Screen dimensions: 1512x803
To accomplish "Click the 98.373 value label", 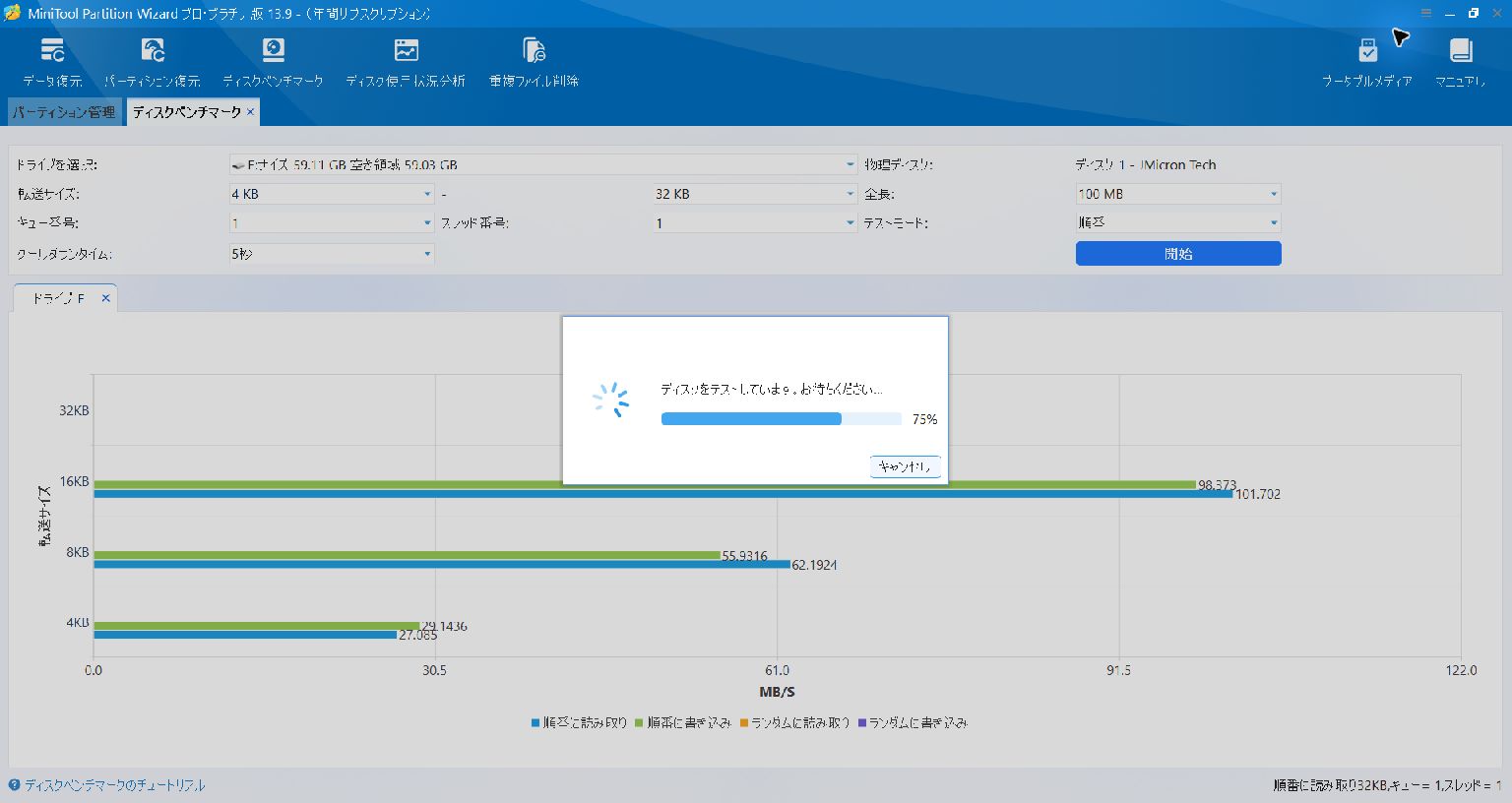I will [x=1218, y=484].
